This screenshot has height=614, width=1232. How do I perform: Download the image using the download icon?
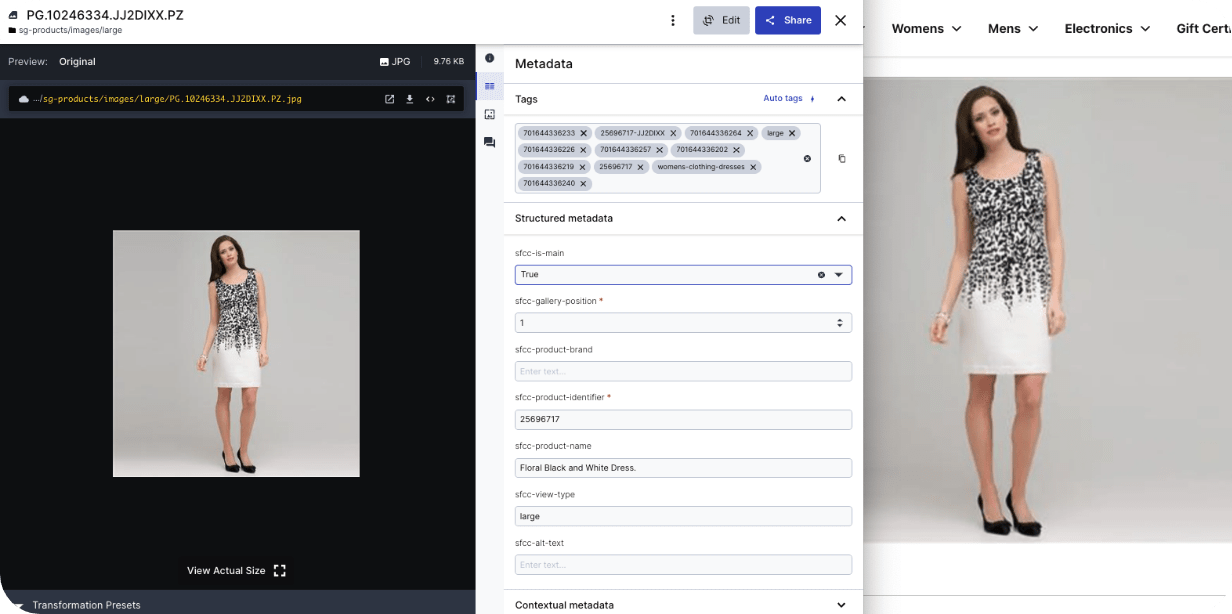click(x=409, y=99)
